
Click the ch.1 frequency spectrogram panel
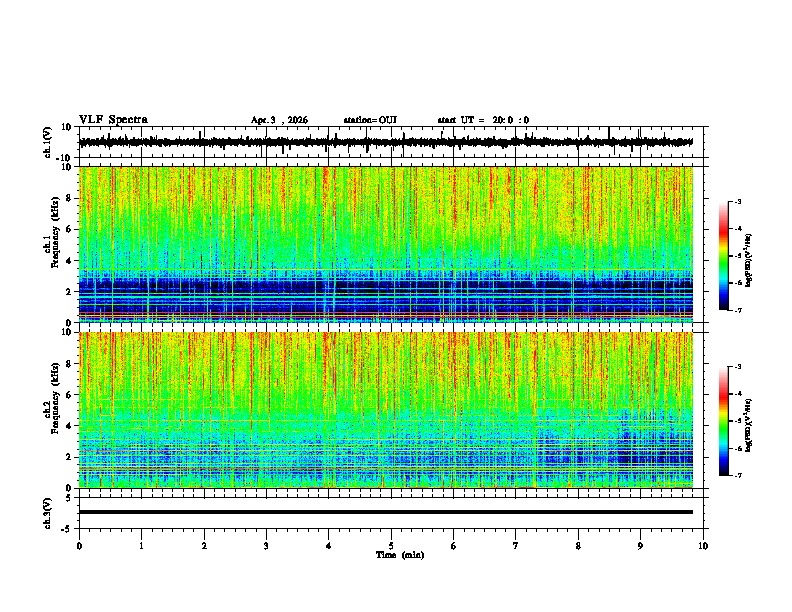[x=386, y=244]
